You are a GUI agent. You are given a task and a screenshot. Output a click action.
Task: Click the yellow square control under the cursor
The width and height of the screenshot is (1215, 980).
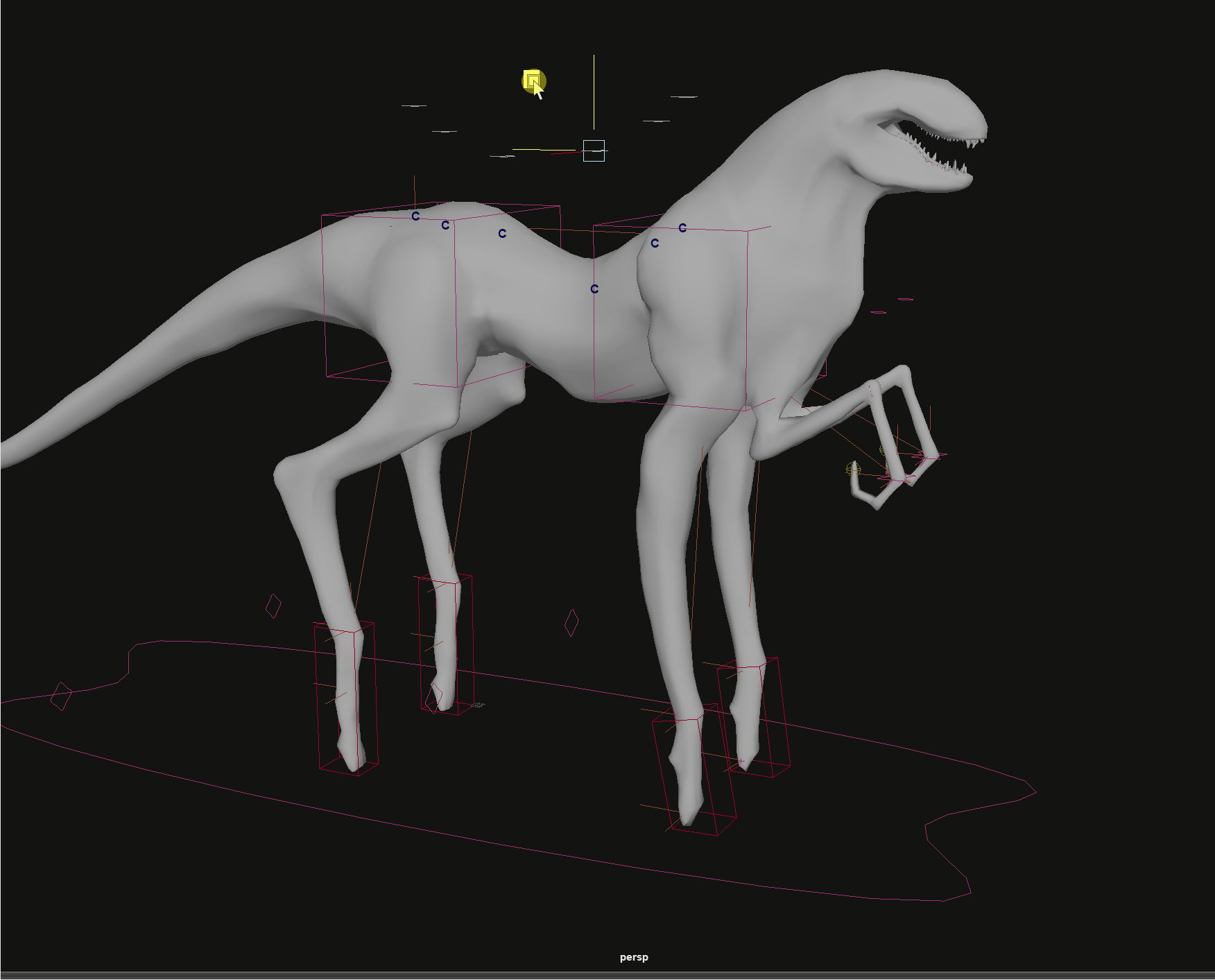coord(532,80)
